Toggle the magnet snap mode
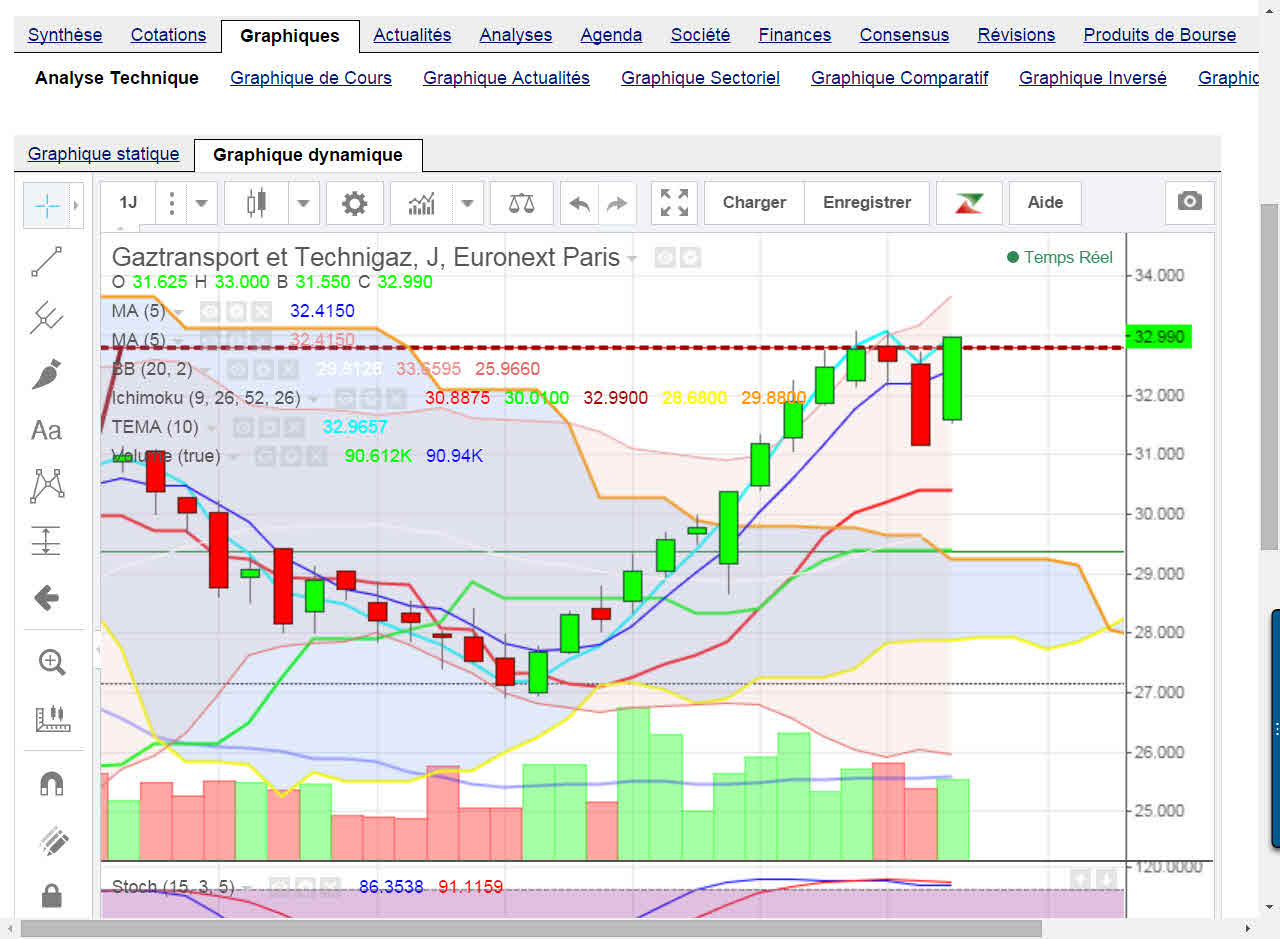This screenshot has width=1280, height=939. pos(51,784)
